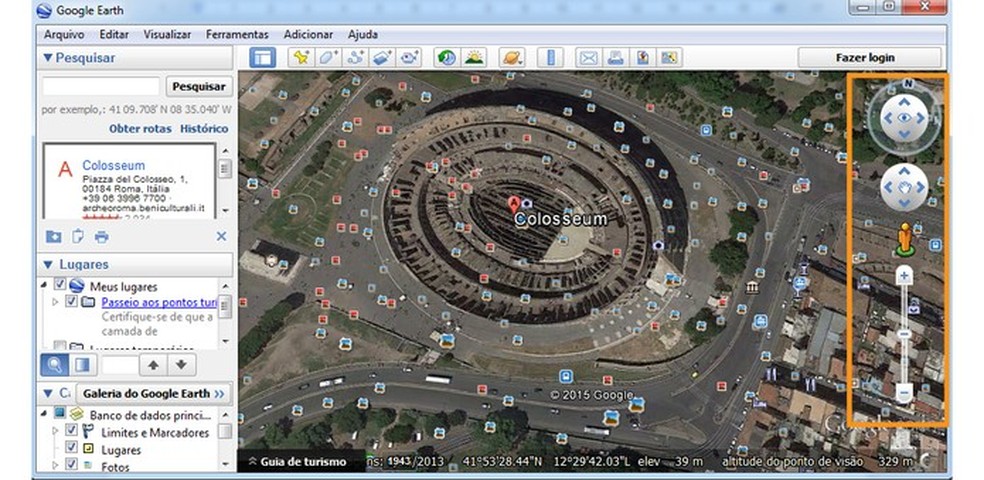Select the Add Polygon tool
This screenshot has height=480, width=984.
(x=329, y=58)
